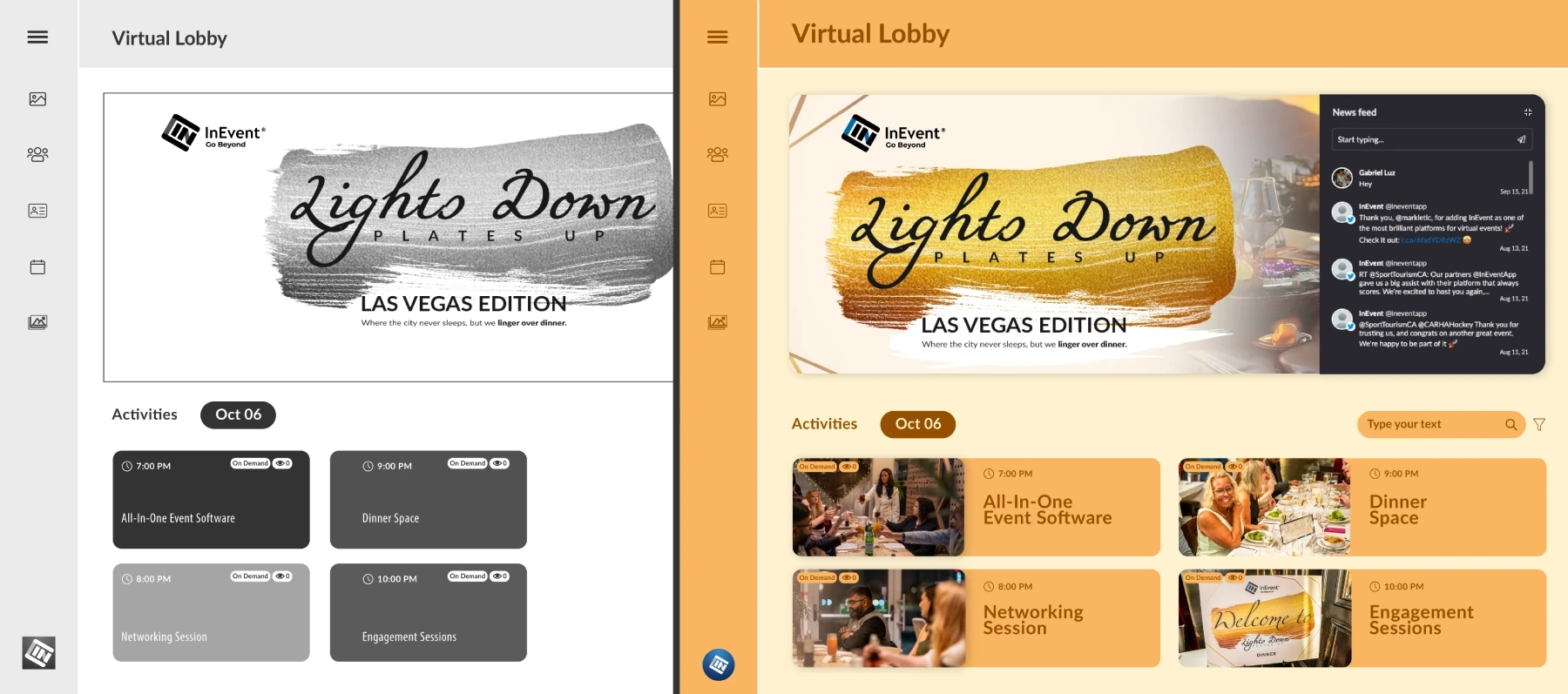The height and width of the screenshot is (694, 1568).
Task: Open gallery icon at bottom of gray sidebar
Action: (x=37, y=322)
